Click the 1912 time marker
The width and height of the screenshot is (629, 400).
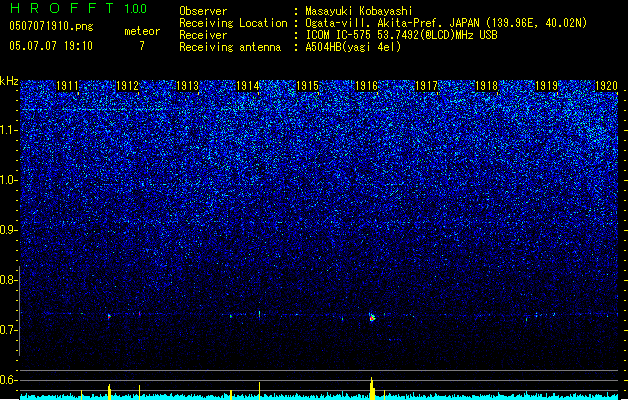(x=127, y=86)
